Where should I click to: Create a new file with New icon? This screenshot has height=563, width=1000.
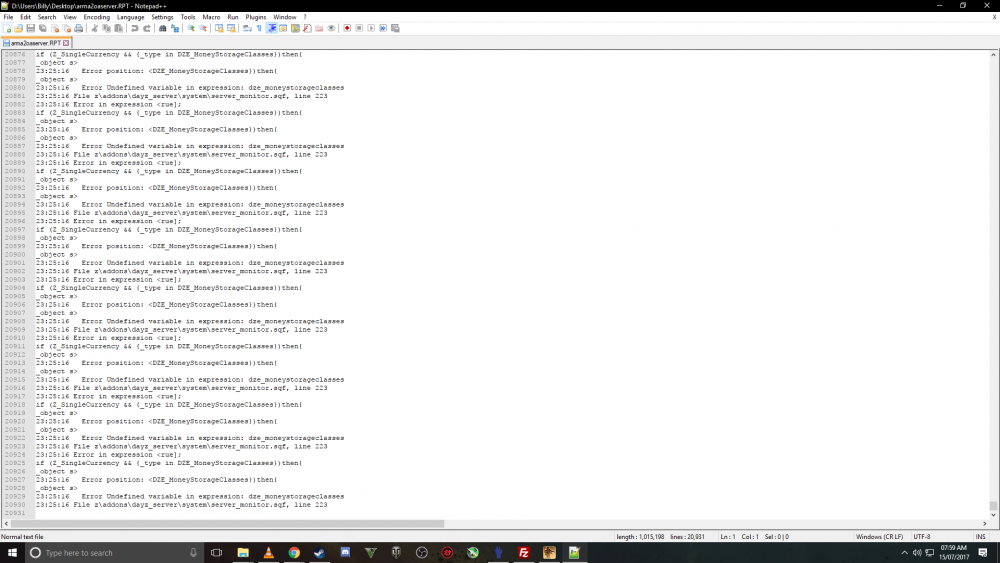pos(7,28)
